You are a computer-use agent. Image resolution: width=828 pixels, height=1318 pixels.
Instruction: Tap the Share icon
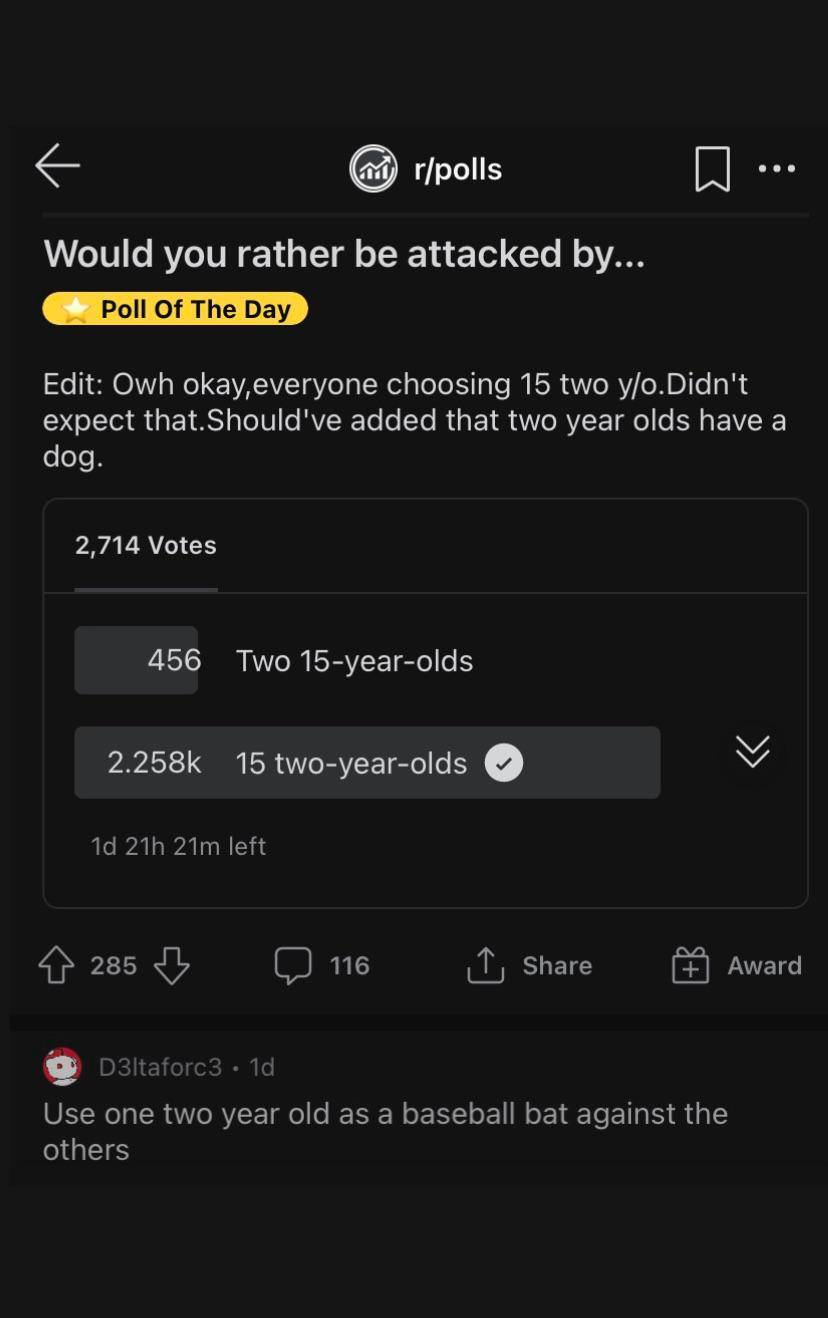486,965
